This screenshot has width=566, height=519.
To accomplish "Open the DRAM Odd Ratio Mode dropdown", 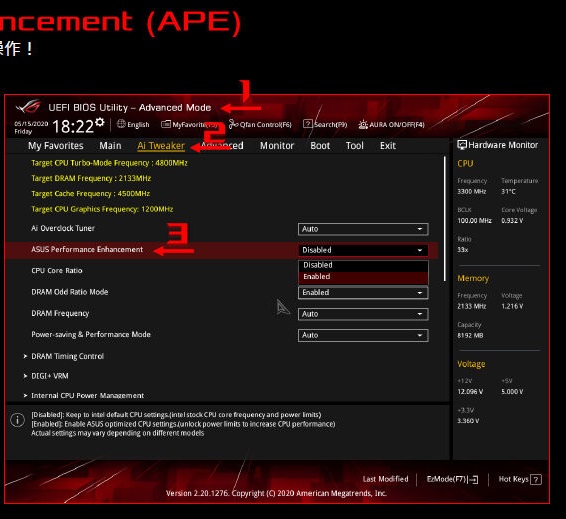I will click(x=363, y=293).
